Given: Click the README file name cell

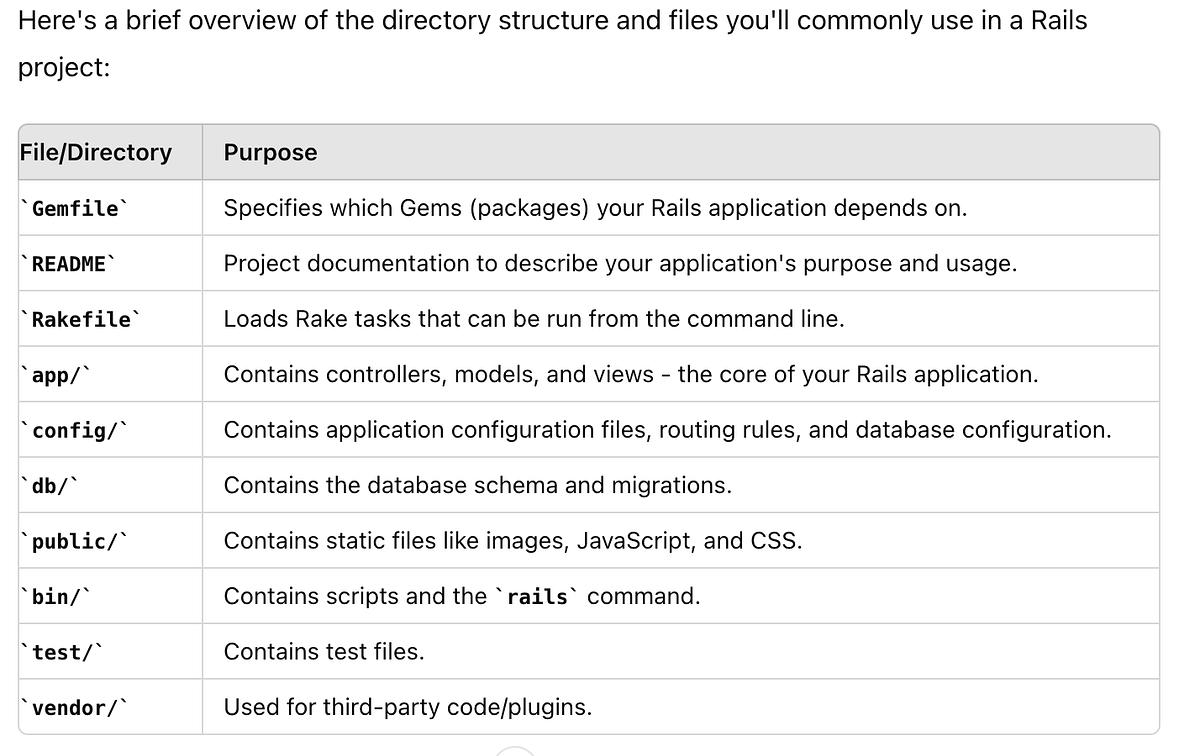Looking at the screenshot, I should click(68, 264).
